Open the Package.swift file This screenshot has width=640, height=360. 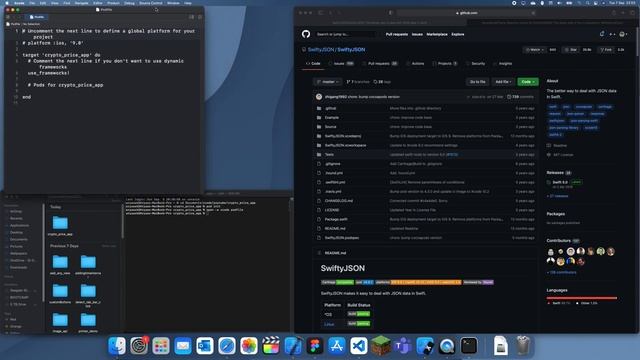[x=336, y=219]
